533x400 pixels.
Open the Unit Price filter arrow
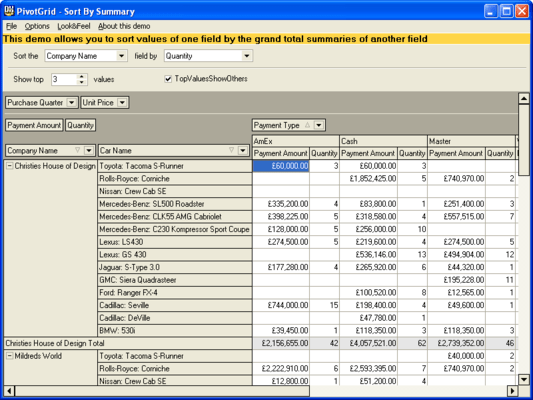pyautogui.click(x=122, y=103)
